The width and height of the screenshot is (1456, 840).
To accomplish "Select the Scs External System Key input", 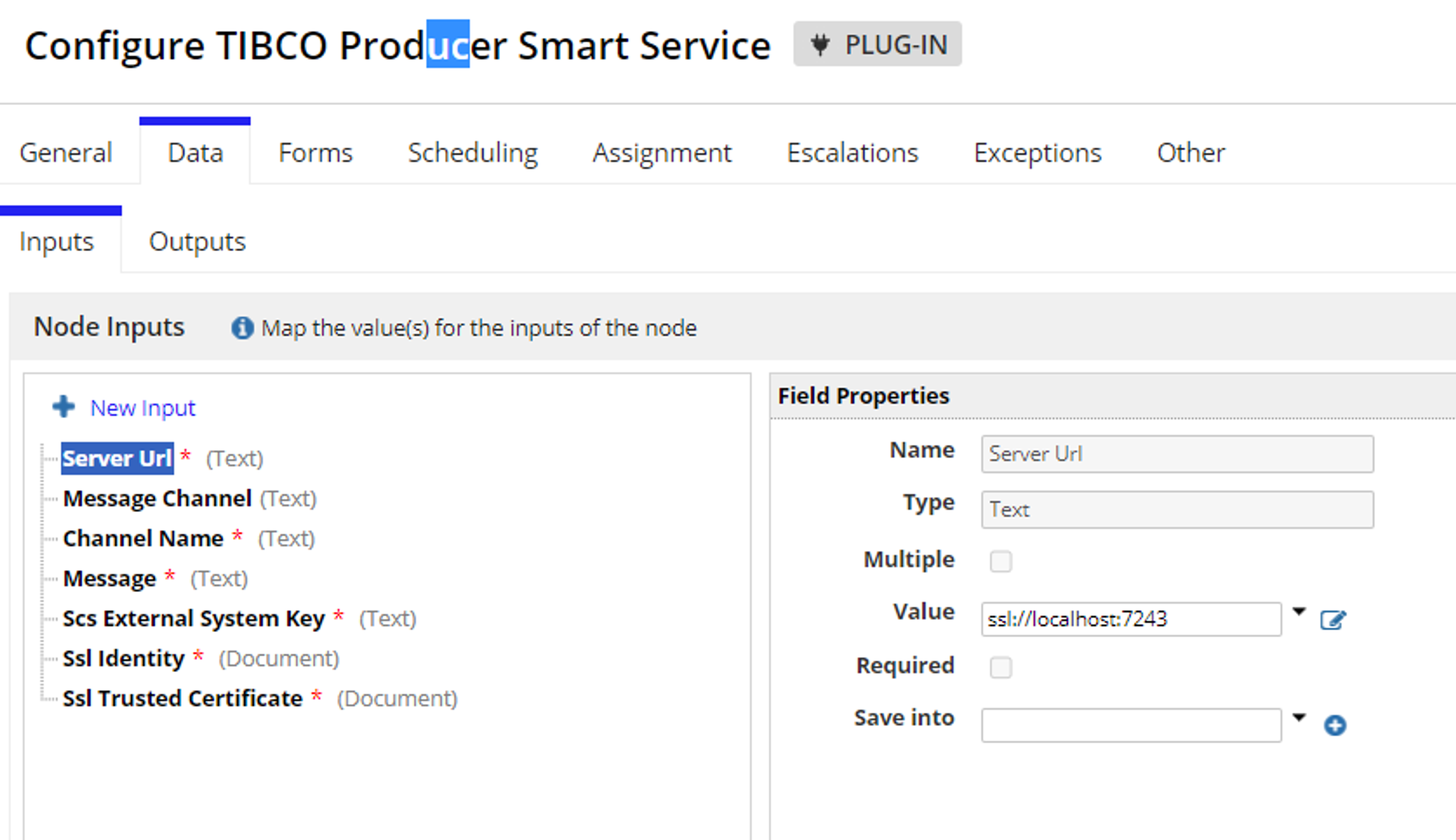I will 193,619.
